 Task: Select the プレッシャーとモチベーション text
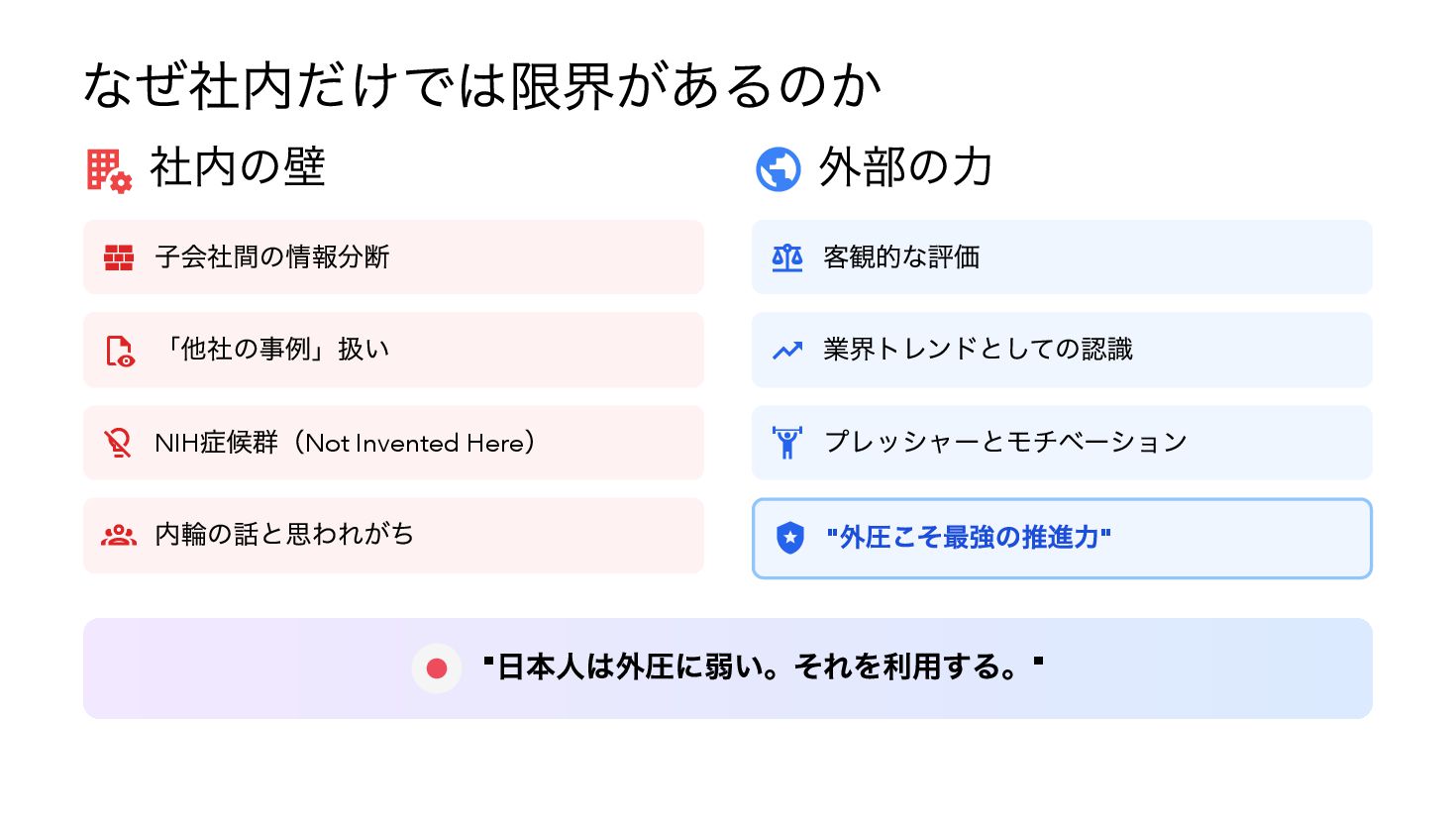(1005, 442)
